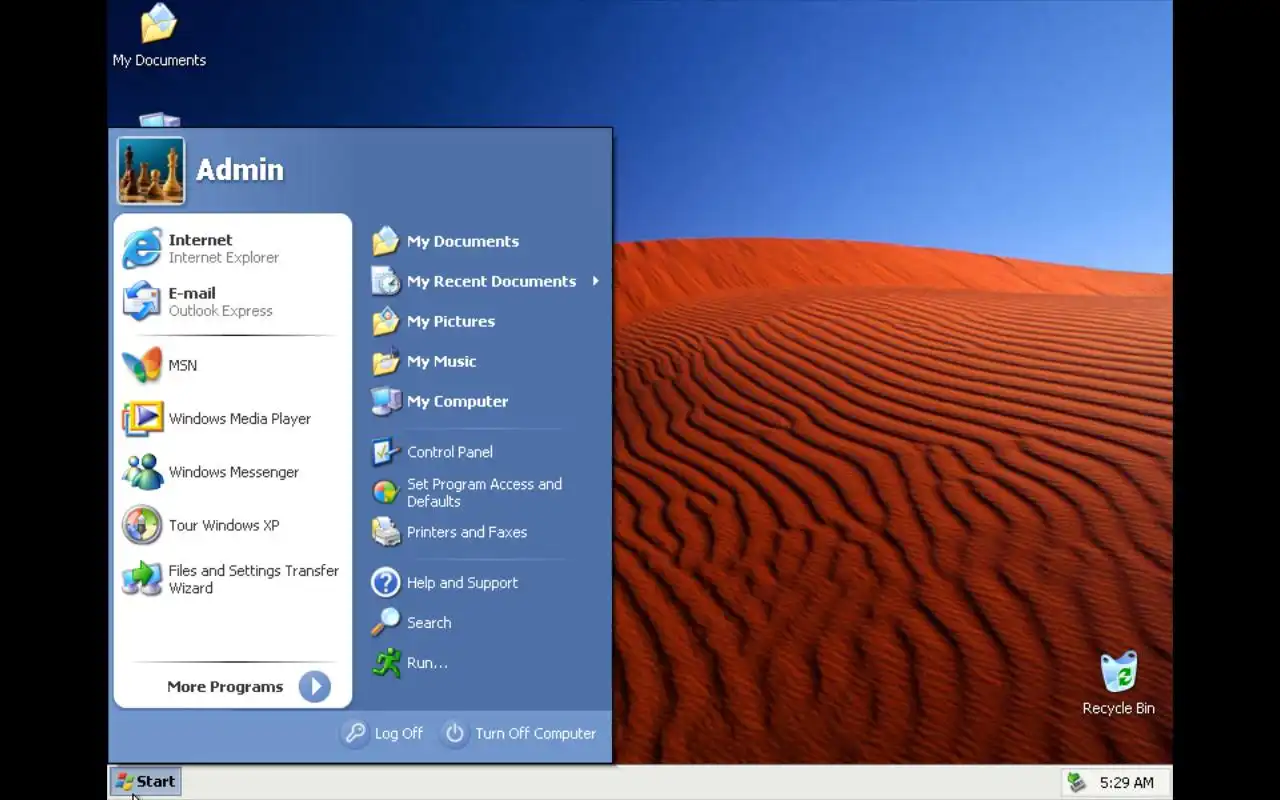Click the Printers and Faxes text label
This screenshot has width=1280, height=800.
point(467,532)
